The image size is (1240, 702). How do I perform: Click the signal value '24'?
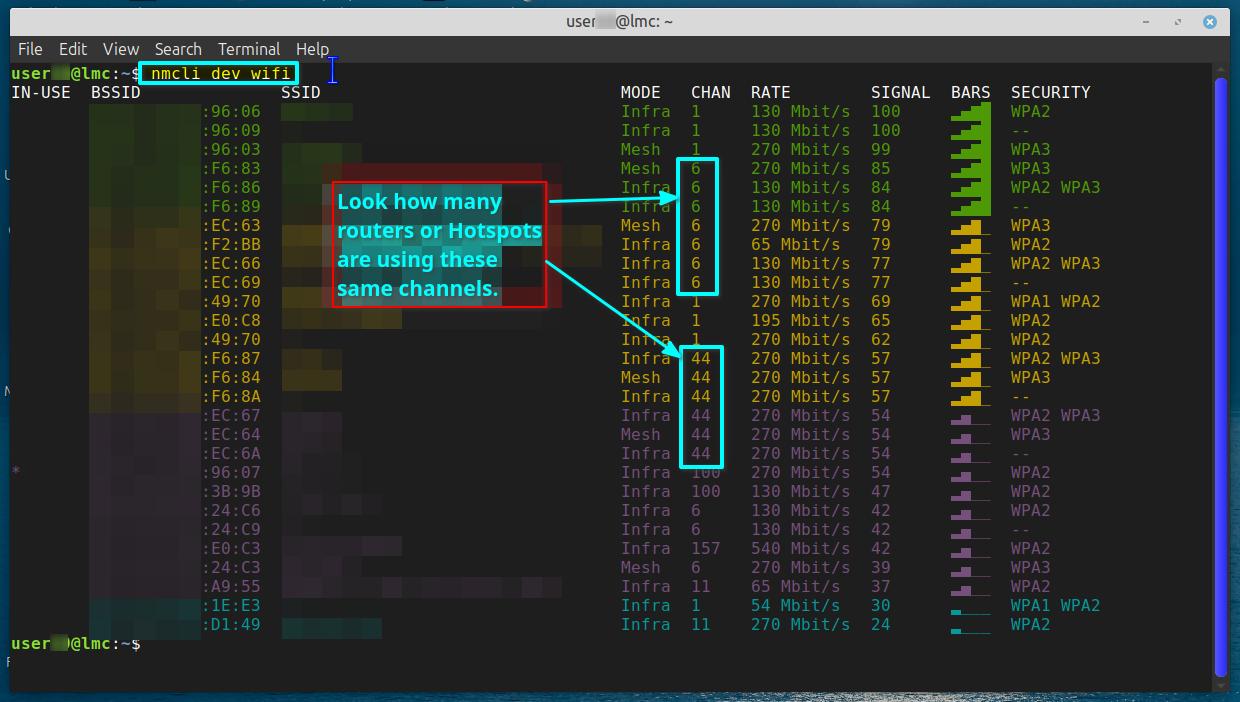click(x=881, y=624)
